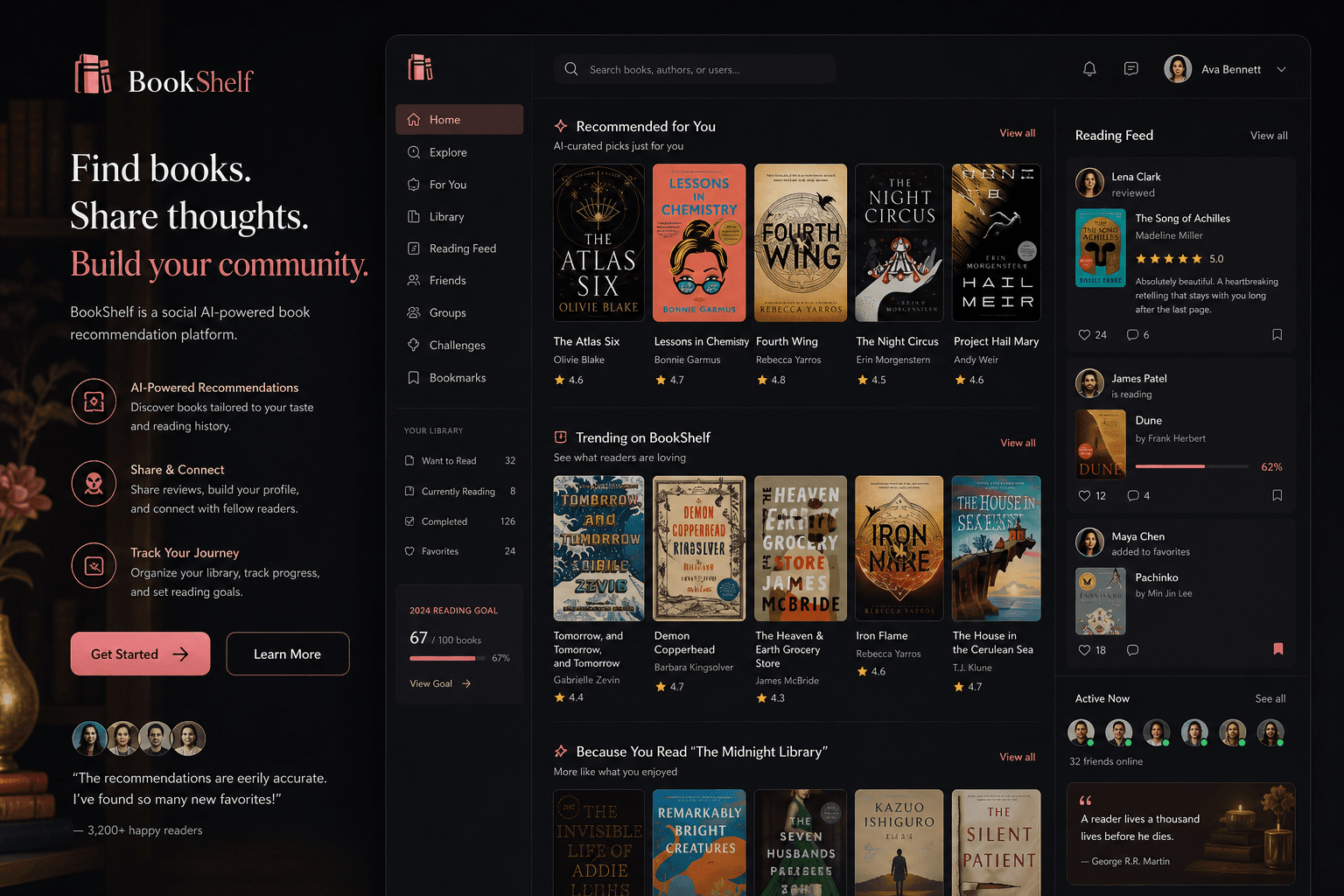This screenshot has height=896, width=1344.
Task: Click James Patel's avatar in Reading Feed
Action: pyautogui.click(x=1089, y=383)
